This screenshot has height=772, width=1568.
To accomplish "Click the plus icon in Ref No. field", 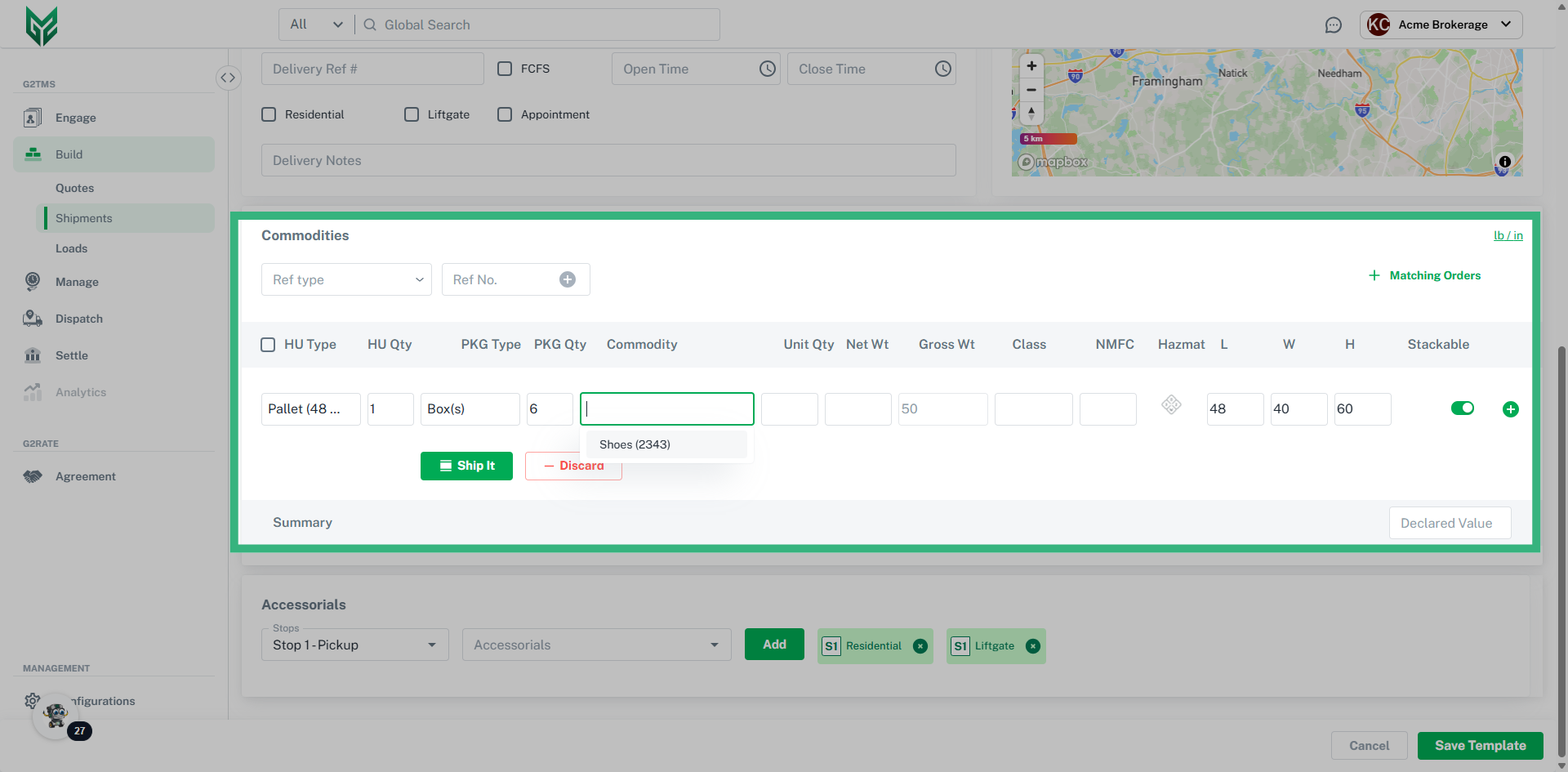I will (x=567, y=279).
